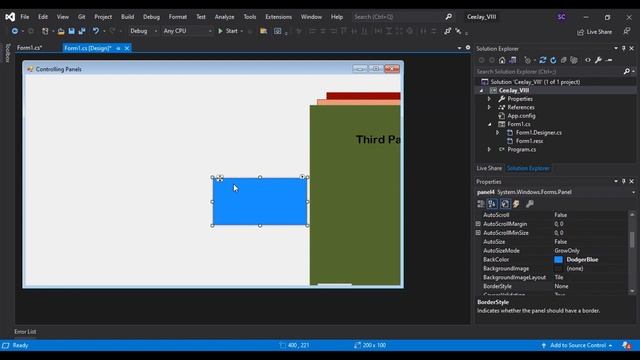The height and width of the screenshot is (360, 640).
Task: Open the Any CPU platform dropdown
Action: [x=188, y=31]
